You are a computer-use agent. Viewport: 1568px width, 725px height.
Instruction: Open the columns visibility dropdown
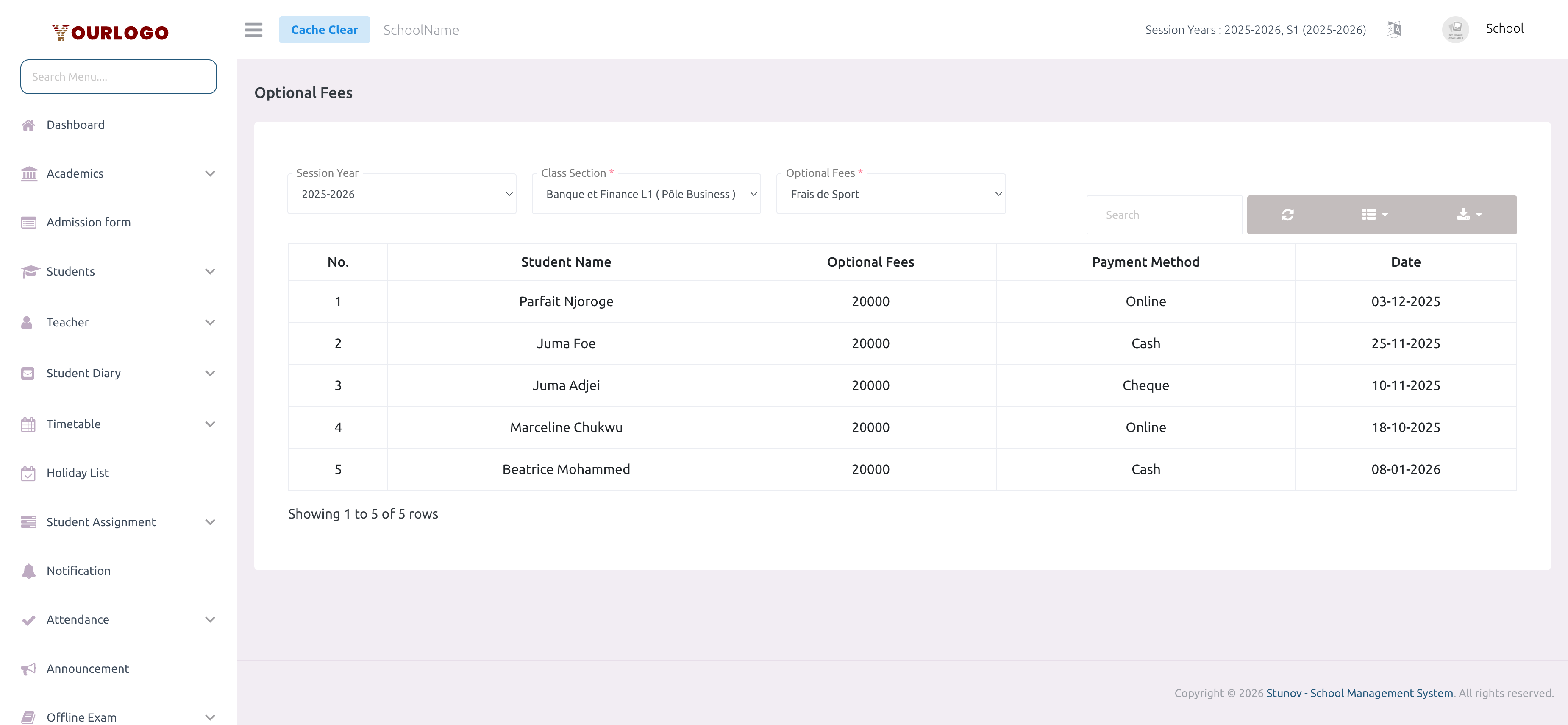(x=1374, y=214)
